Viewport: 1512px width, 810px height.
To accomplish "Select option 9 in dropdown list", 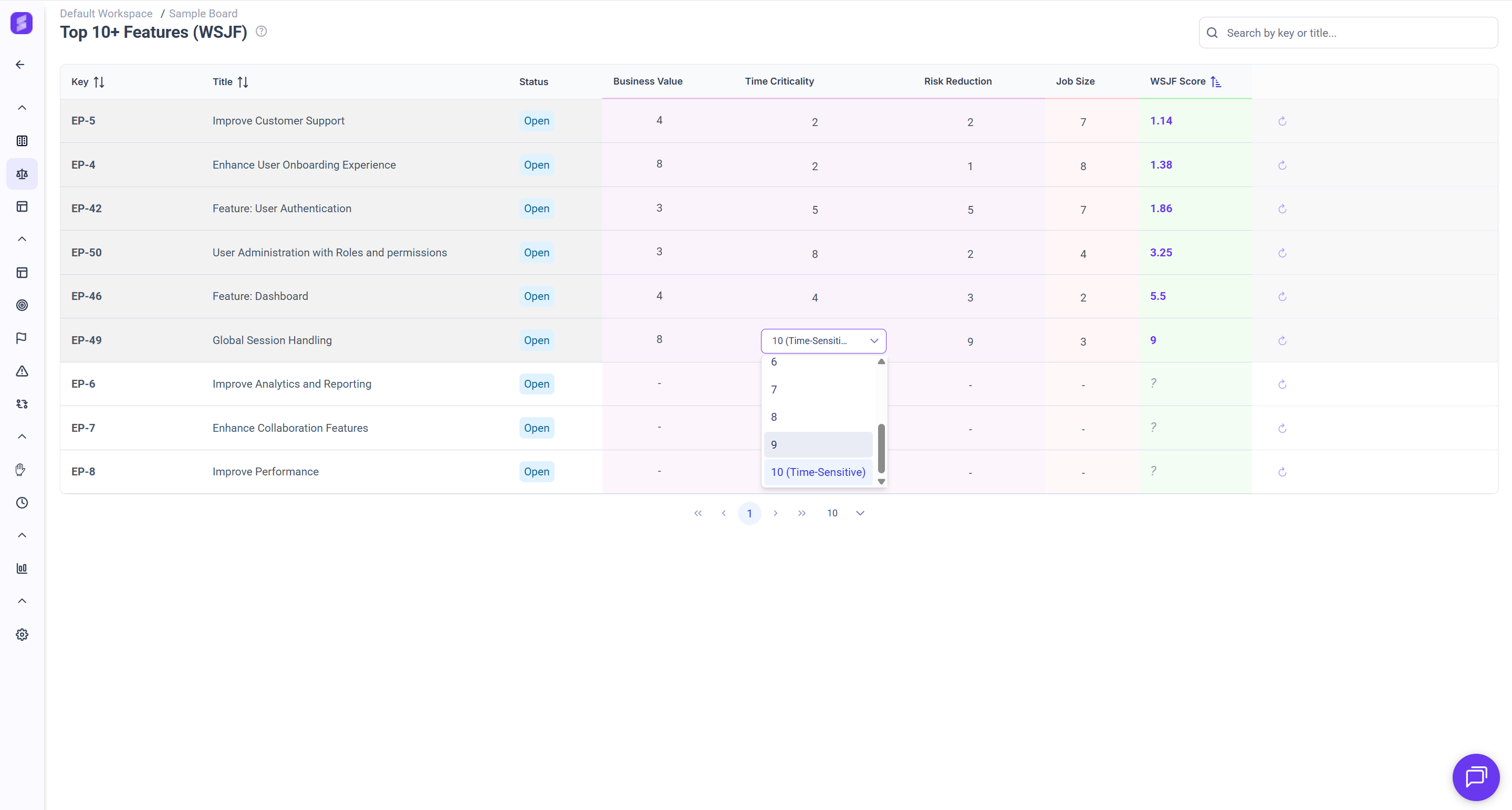I will tap(817, 444).
